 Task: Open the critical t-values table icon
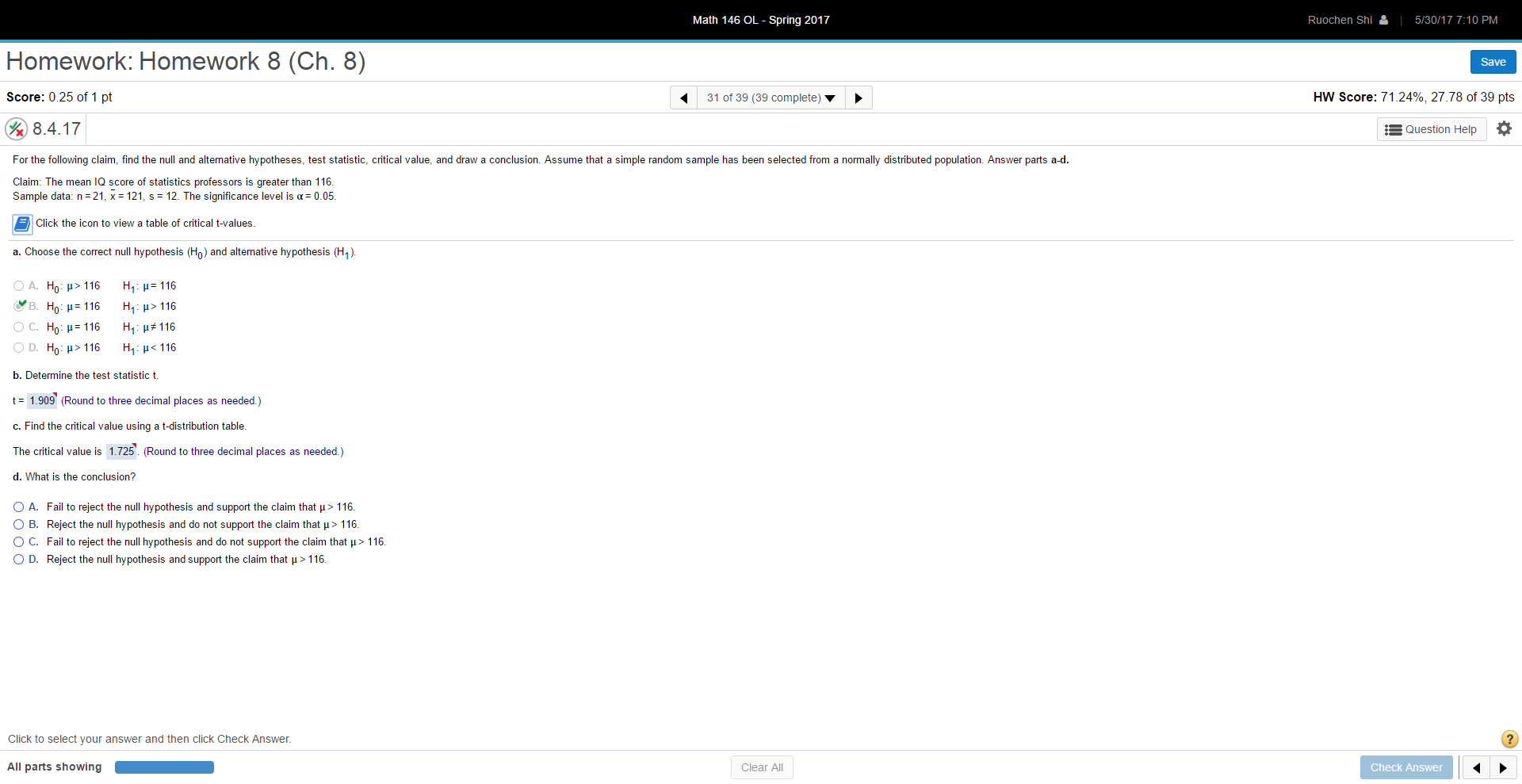22,224
